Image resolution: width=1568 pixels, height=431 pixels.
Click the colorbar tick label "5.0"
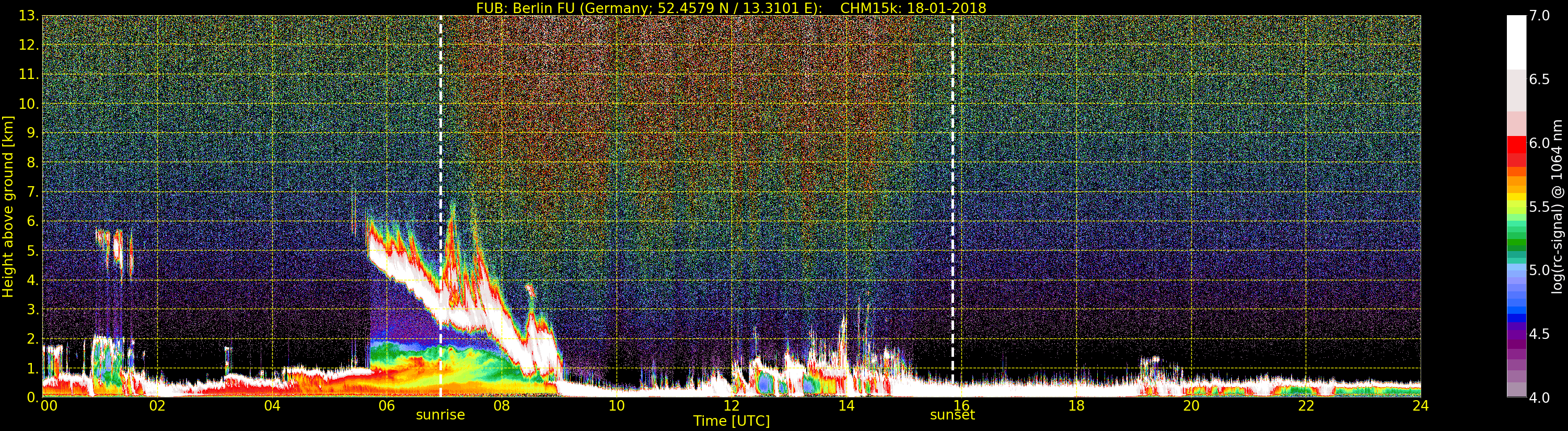(1539, 270)
